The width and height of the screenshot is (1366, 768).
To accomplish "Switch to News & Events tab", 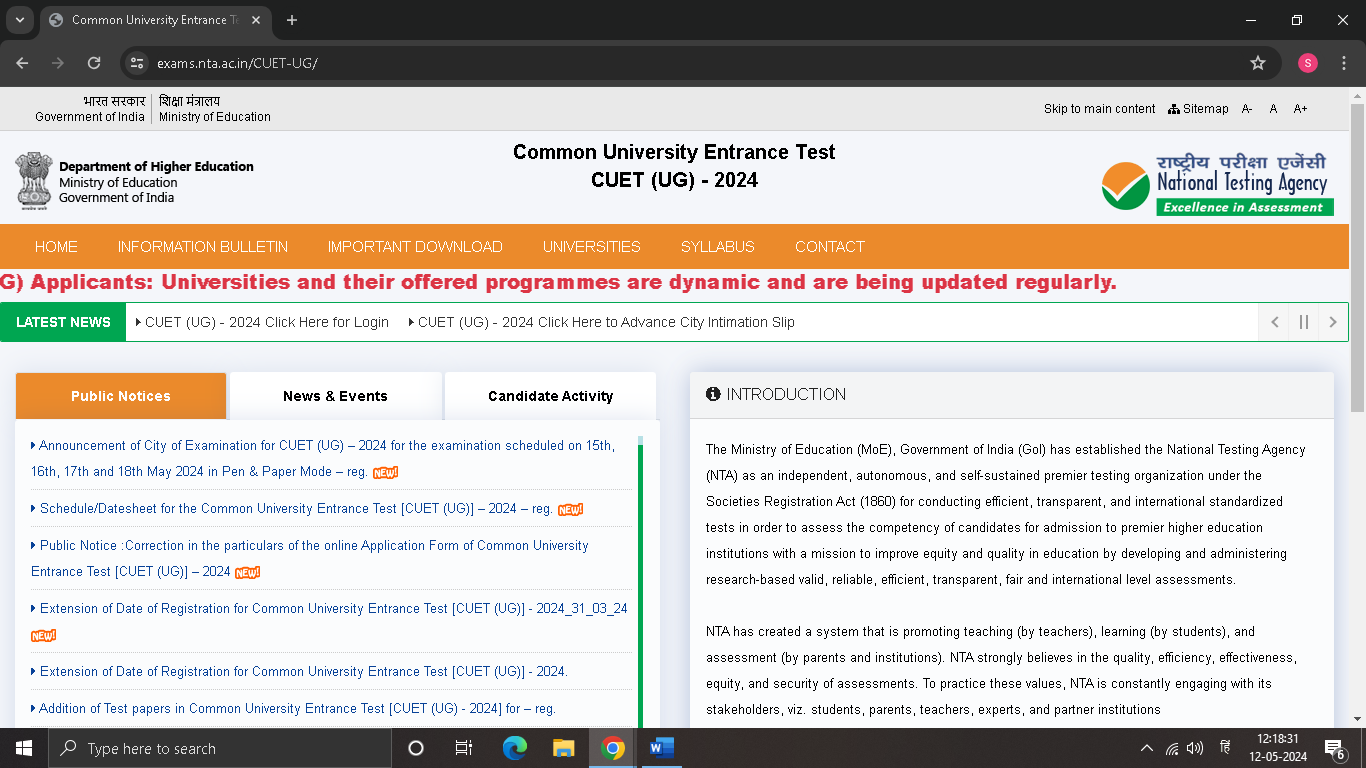I will coord(335,396).
